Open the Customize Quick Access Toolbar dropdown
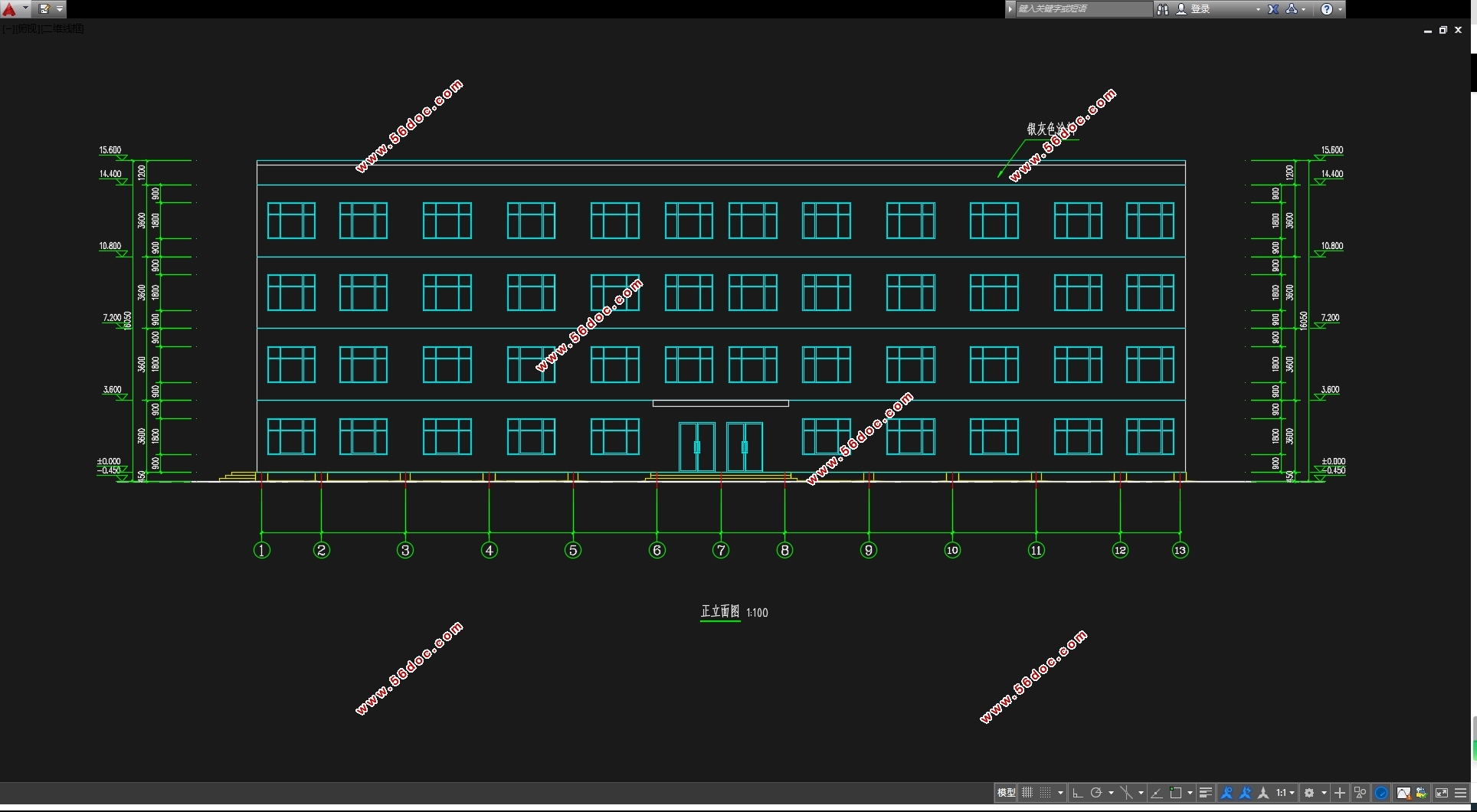 (60, 9)
